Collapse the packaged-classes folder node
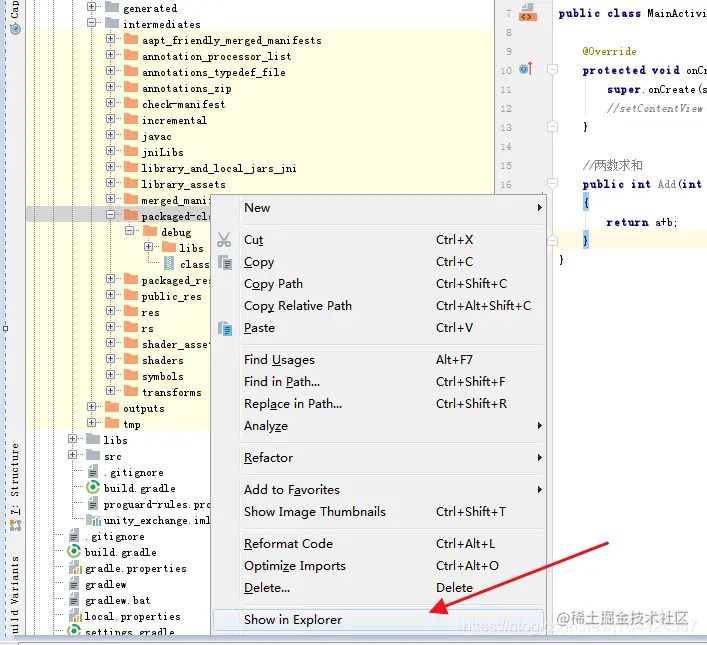The height and width of the screenshot is (645, 707). 110,215
